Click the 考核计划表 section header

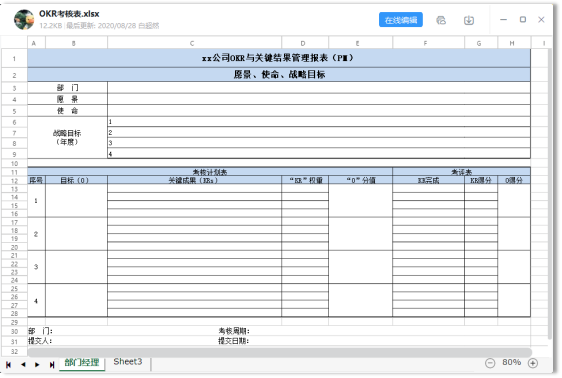coord(210,172)
